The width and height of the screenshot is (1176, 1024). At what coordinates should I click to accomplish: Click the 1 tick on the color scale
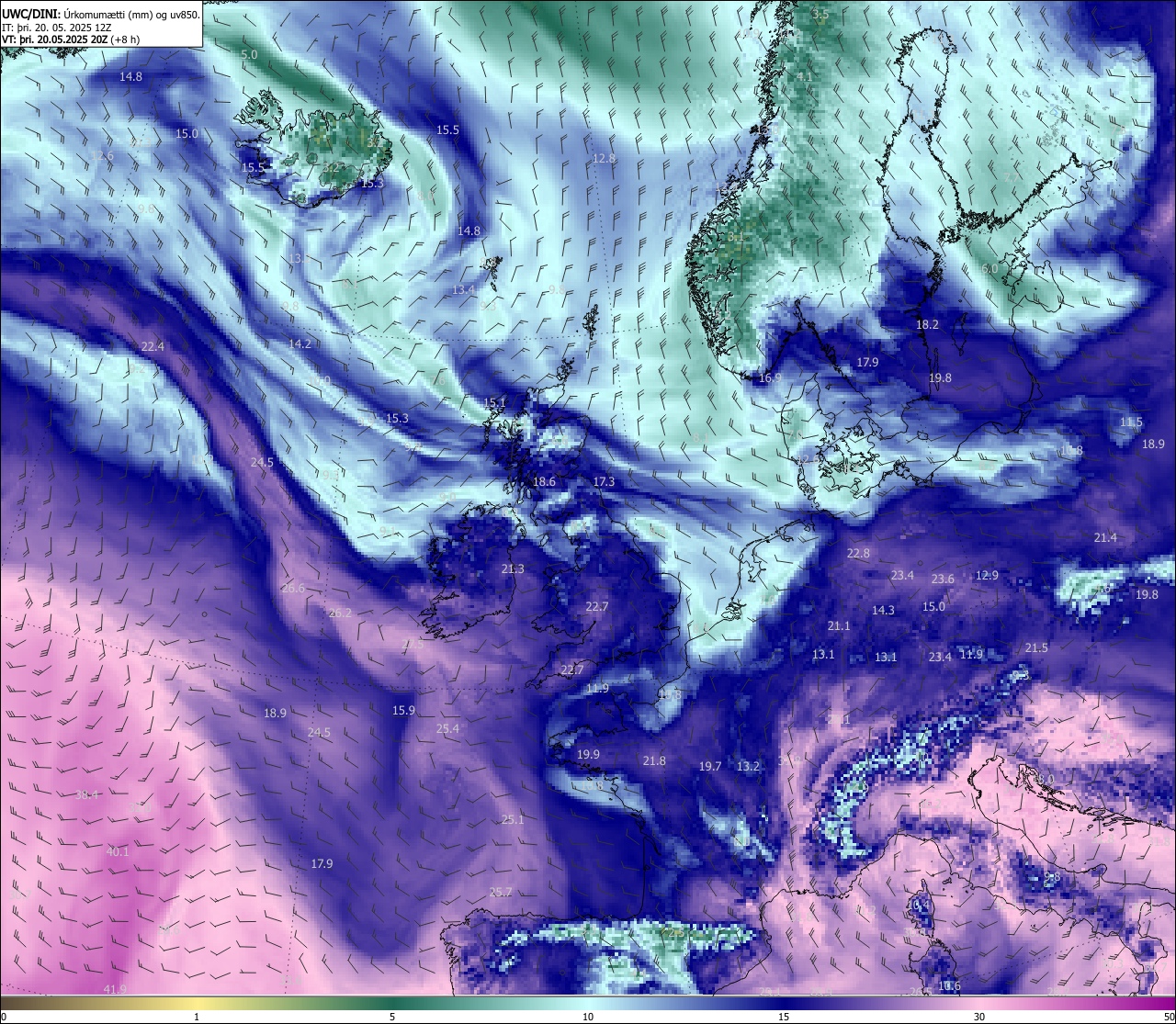pyautogui.click(x=197, y=1017)
